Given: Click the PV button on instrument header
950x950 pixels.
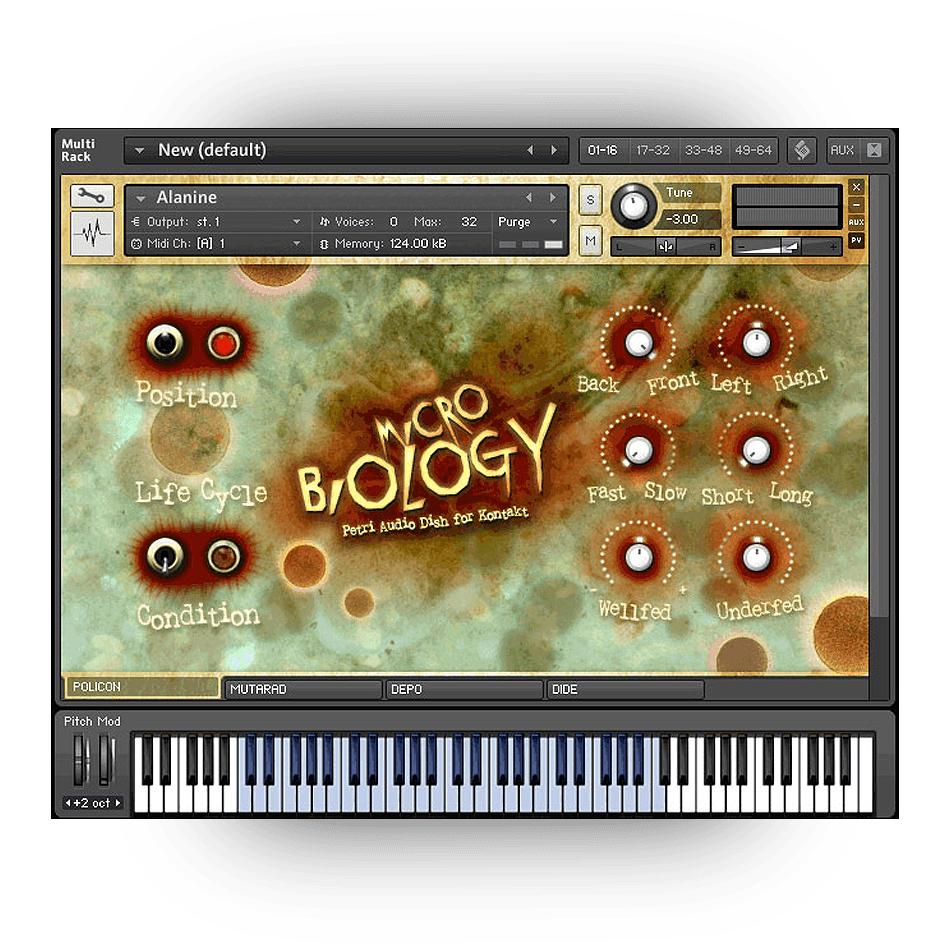Looking at the screenshot, I should click(856, 240).
